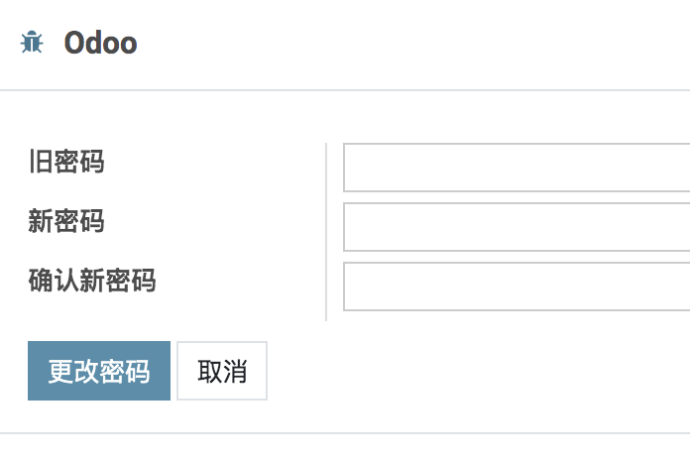690x460 pixels.
Task: Open debug tools via the bug icon
Action: coord(32,43)
